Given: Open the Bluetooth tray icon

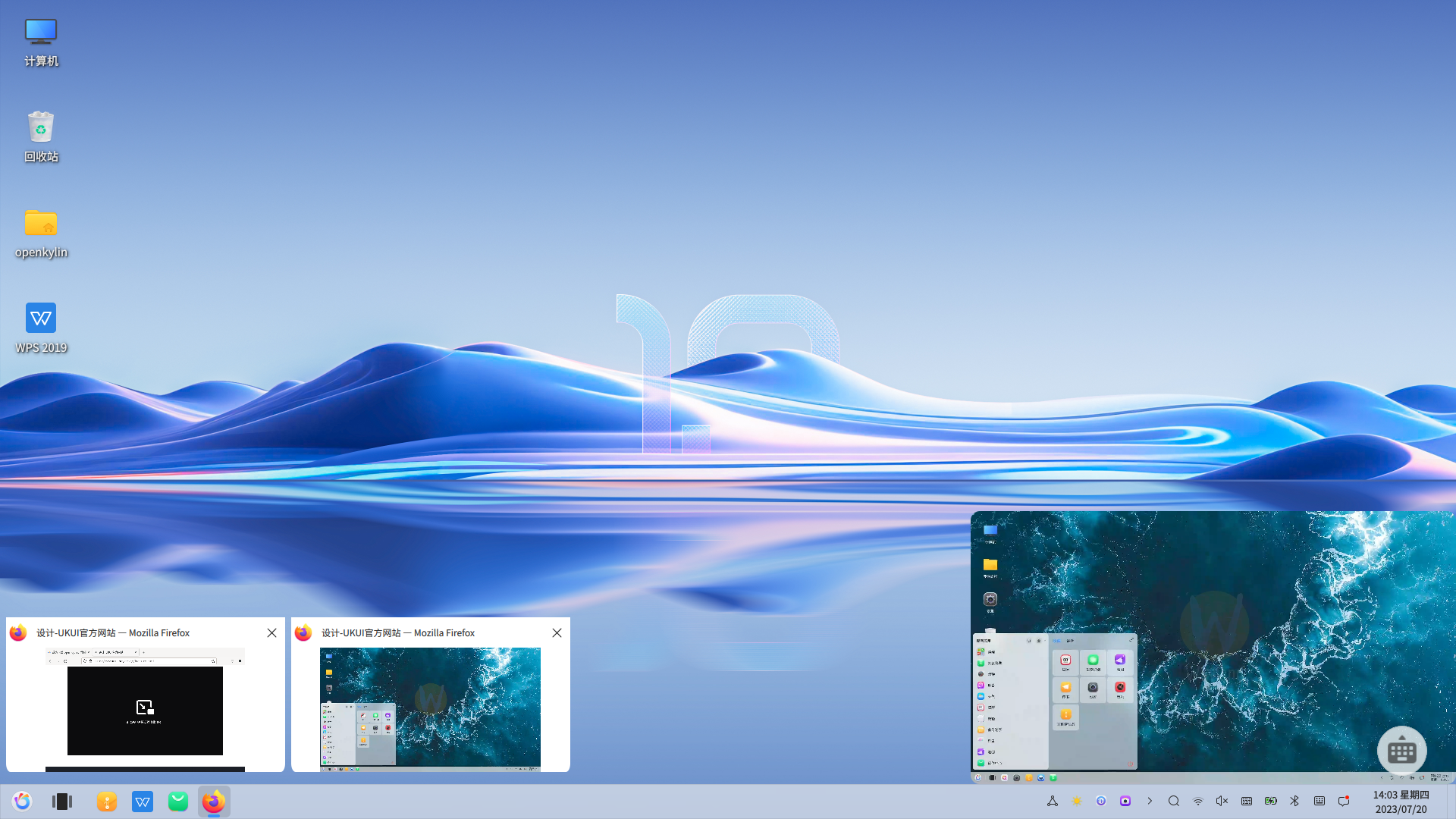Looking at the screenshot, I should [x=1294, y=801].
